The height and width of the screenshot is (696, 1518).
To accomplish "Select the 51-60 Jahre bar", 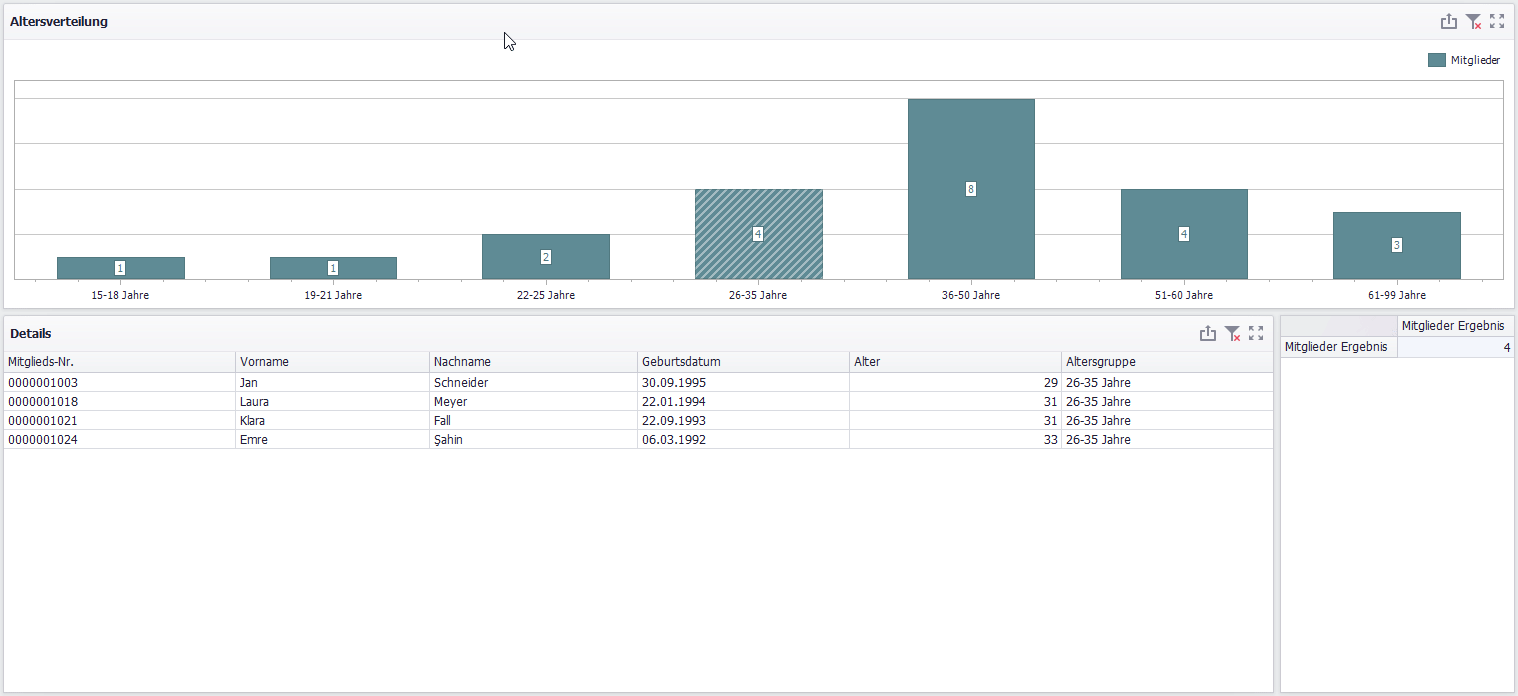I will pos(1183,234).
